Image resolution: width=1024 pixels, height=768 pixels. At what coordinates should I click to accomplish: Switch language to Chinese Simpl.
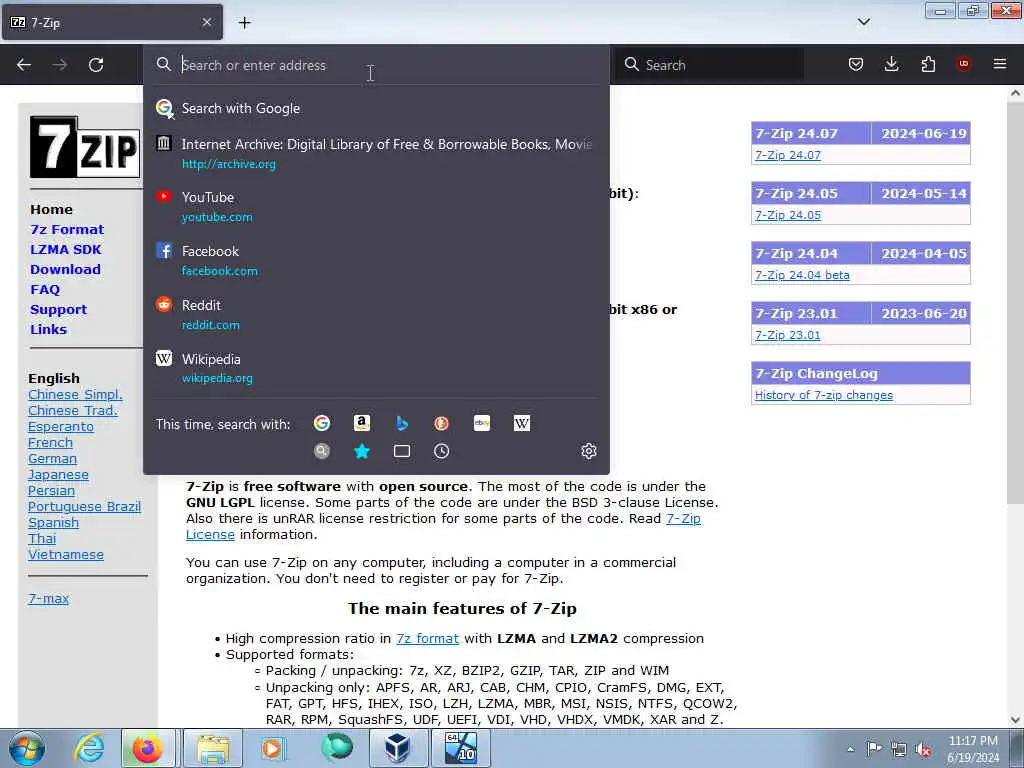pos(75,394)
